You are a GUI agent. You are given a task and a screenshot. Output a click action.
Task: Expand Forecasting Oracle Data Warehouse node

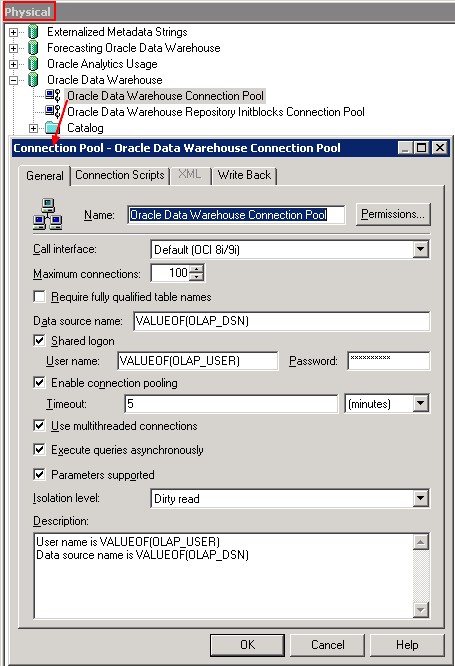(14, 48)
